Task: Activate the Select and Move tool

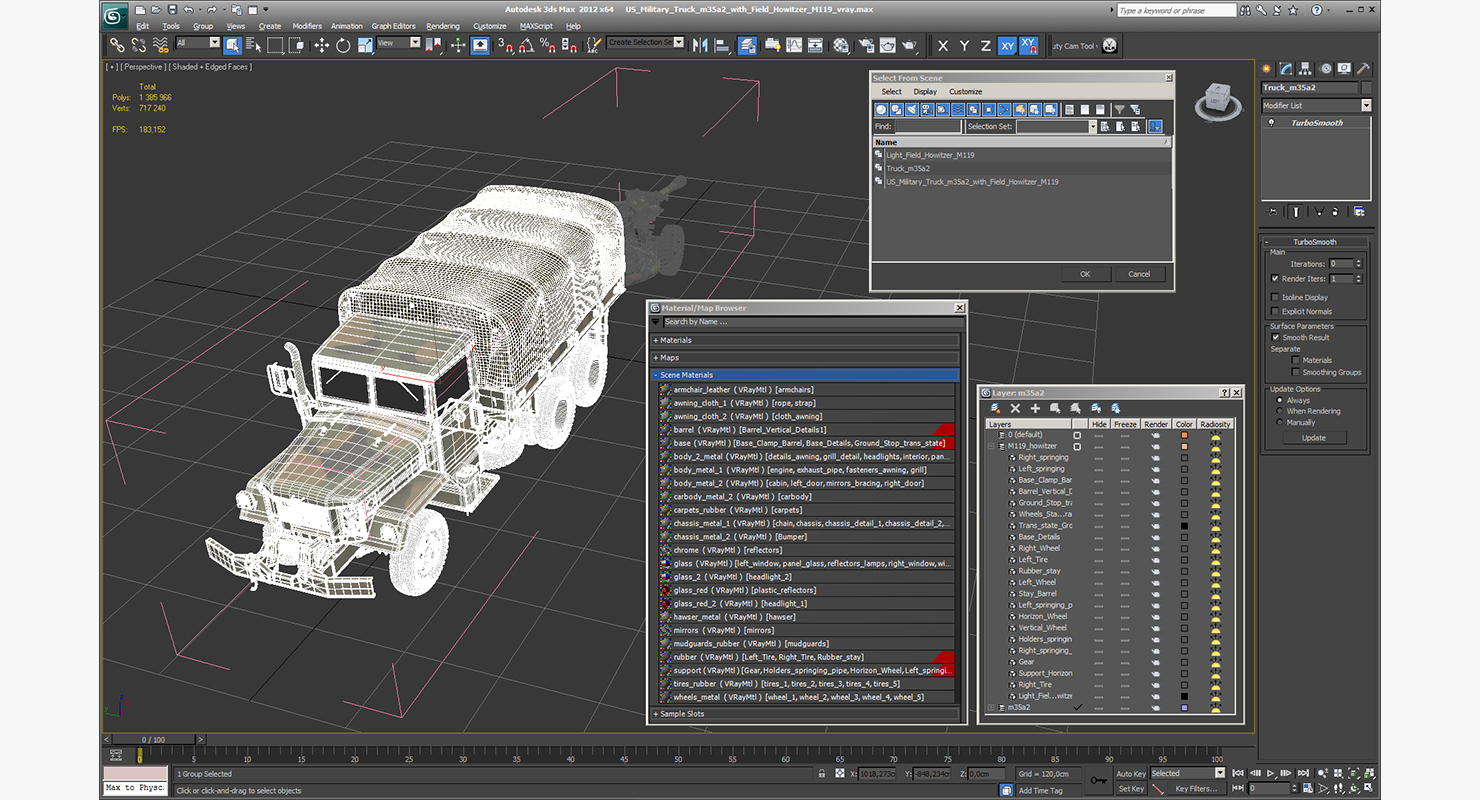Action: coord(321,45)
